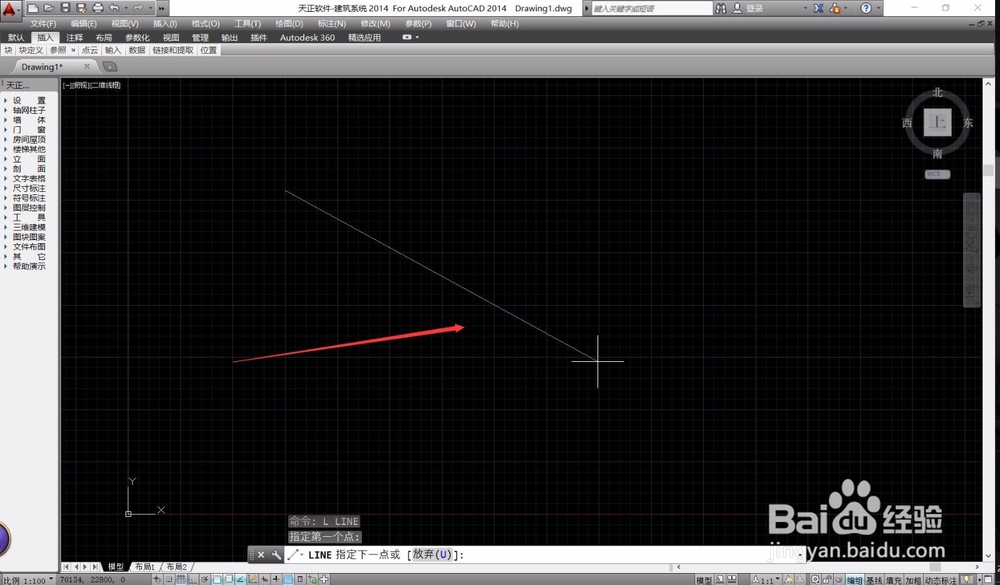The image size is (1000, 585).
Task: Close the command line with X
Action: [261, 555]
